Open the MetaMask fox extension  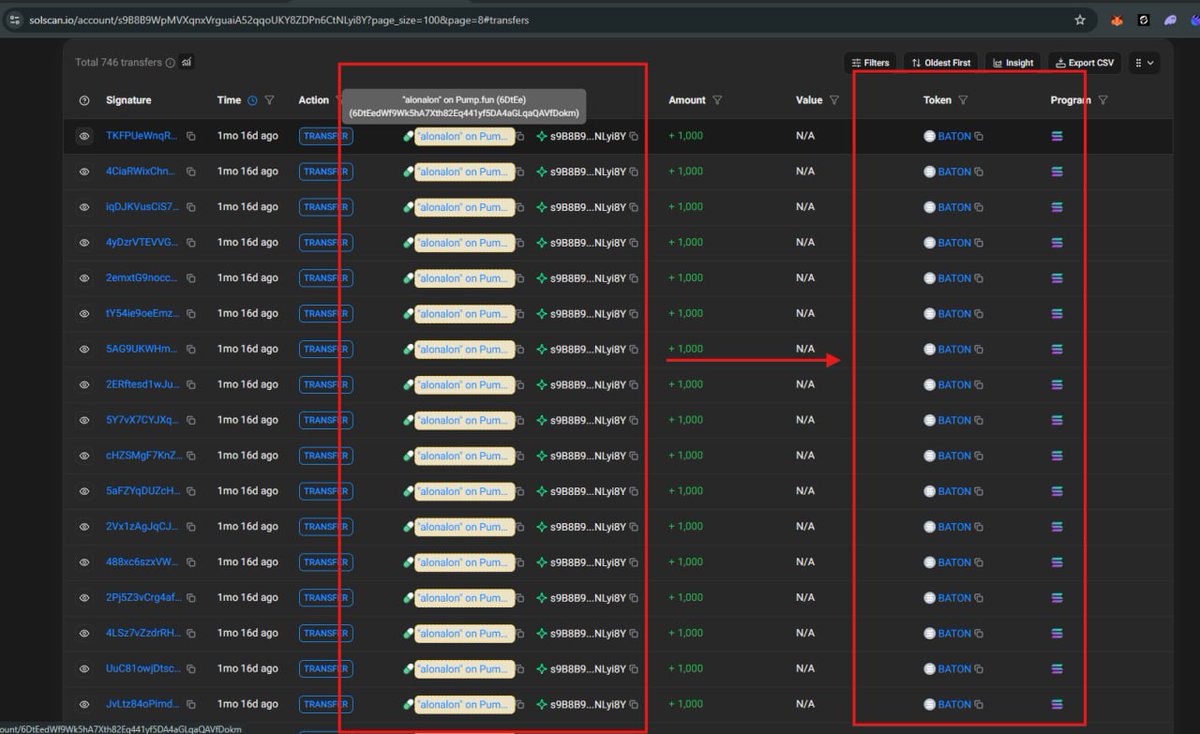point(1118,19)
